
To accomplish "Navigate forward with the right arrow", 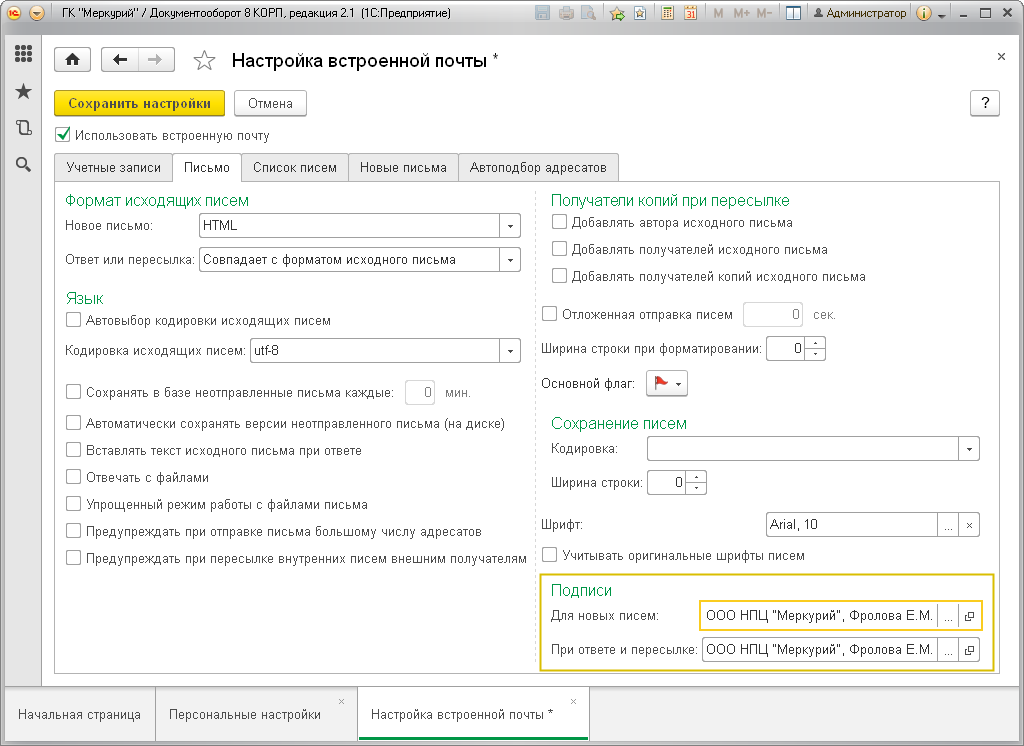I will pos(155,60).
